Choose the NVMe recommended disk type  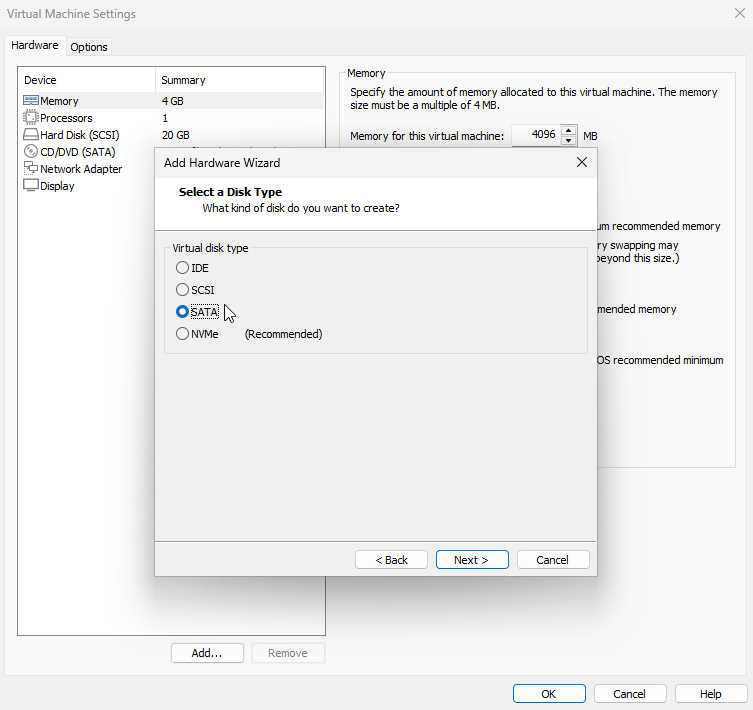click(182, 334)
